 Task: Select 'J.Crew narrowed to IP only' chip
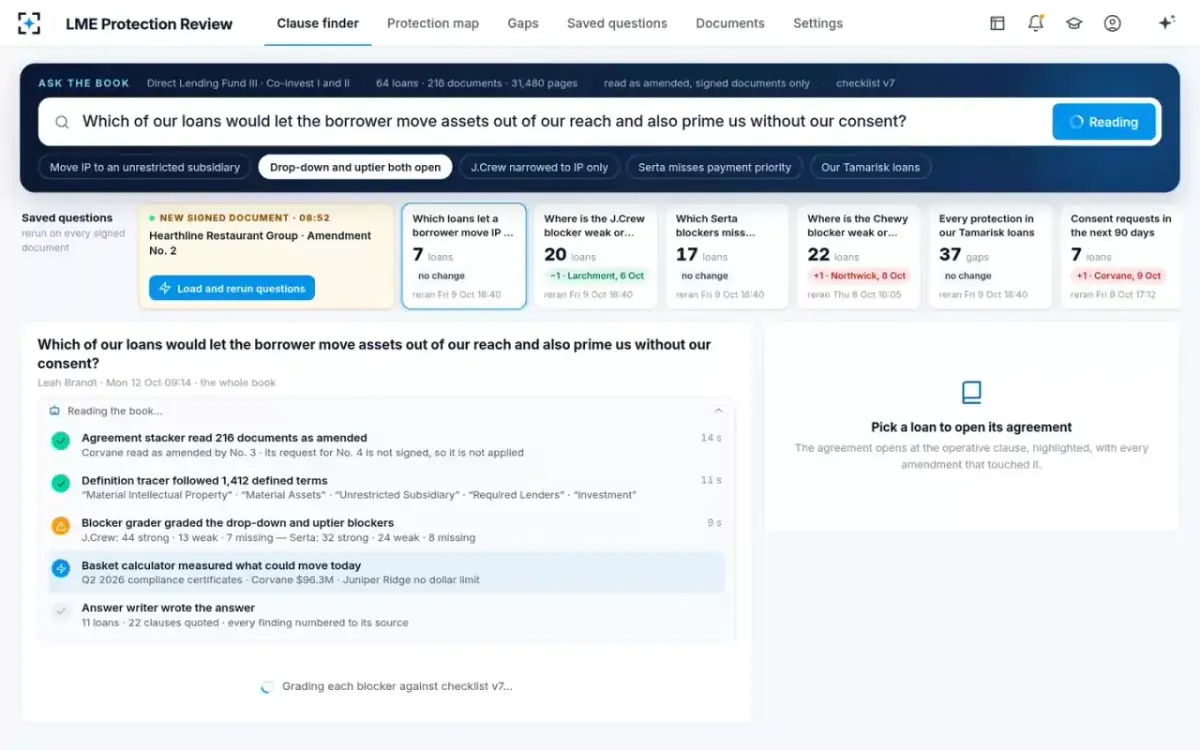coord(540,167)
